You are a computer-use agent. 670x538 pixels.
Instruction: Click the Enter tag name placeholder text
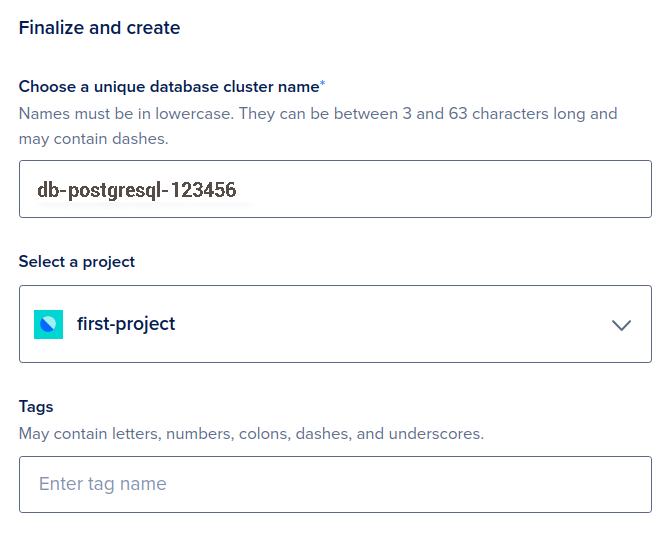102,484
